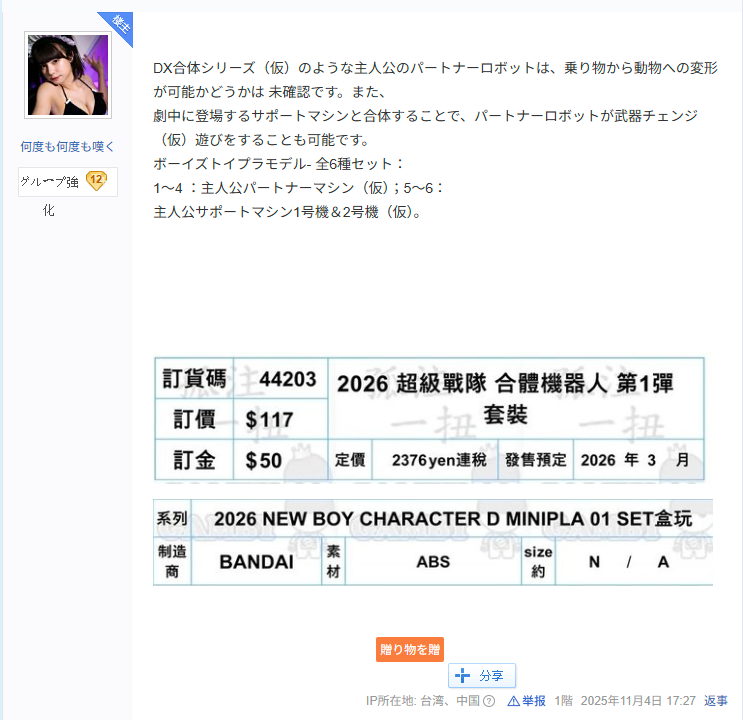Click the グループ強化 member title label

point(49,182)
